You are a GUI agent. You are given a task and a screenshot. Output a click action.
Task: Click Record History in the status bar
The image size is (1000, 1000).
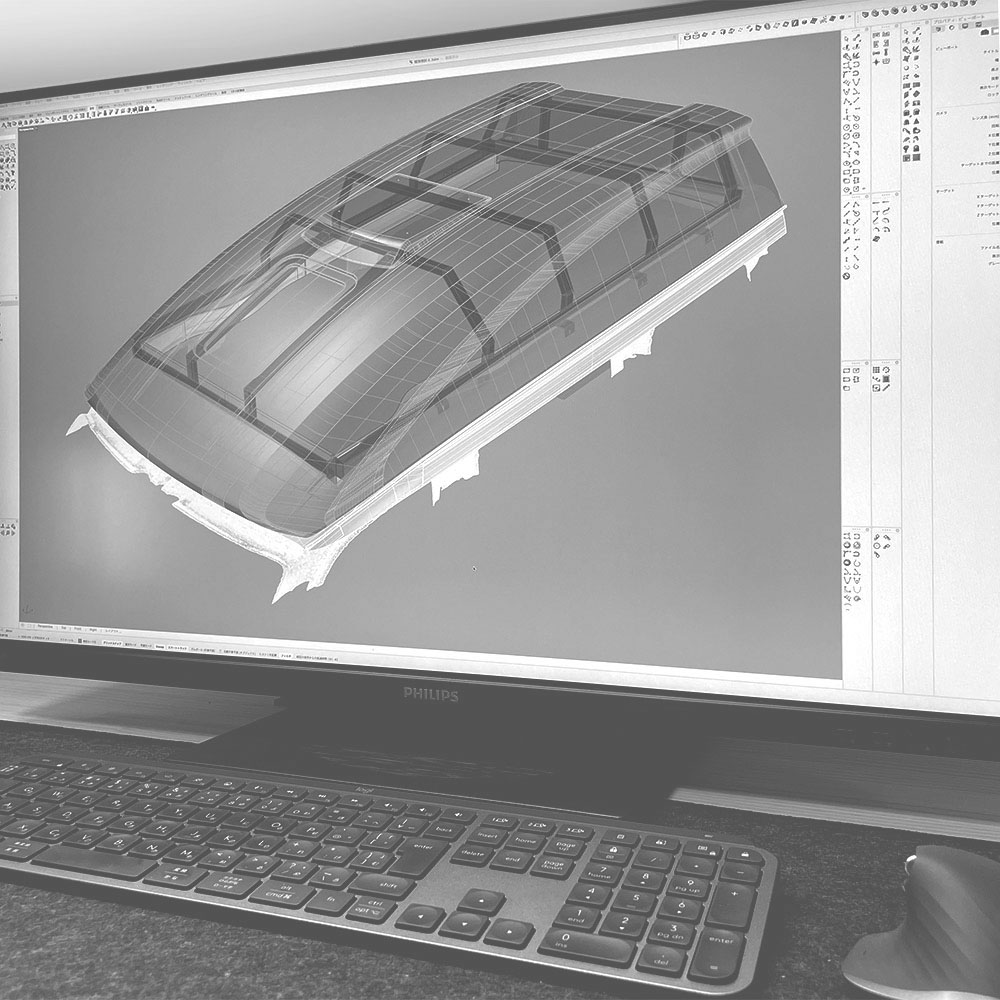coord(245,653)
